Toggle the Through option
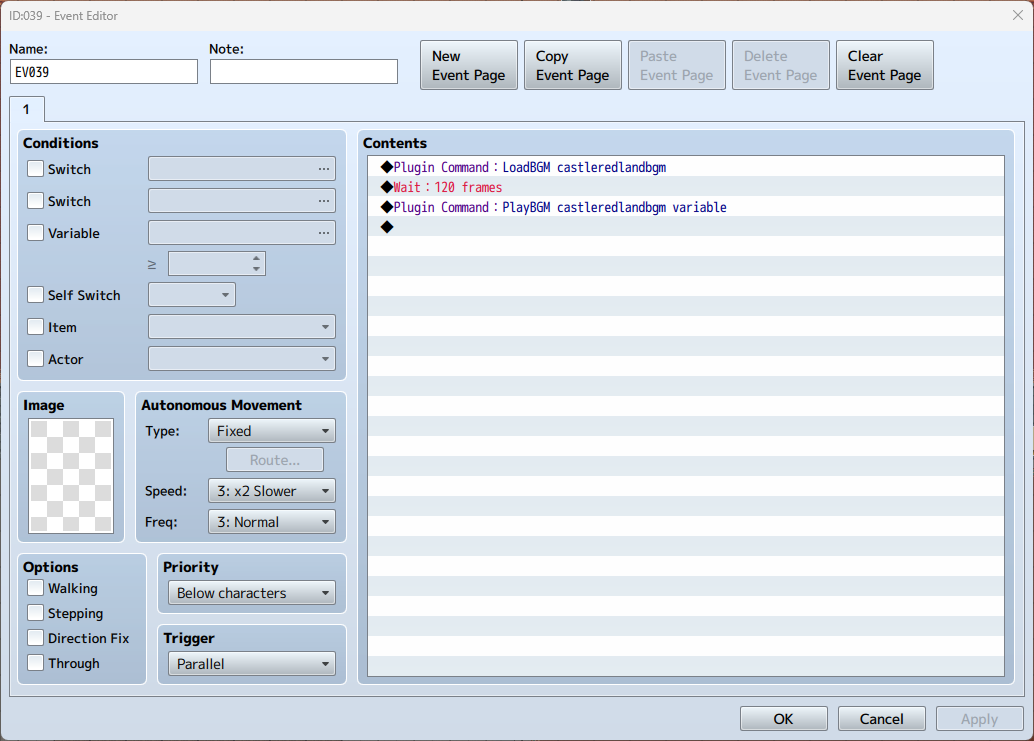Screen dimensions: 1034x741 (x=36, y=663)
